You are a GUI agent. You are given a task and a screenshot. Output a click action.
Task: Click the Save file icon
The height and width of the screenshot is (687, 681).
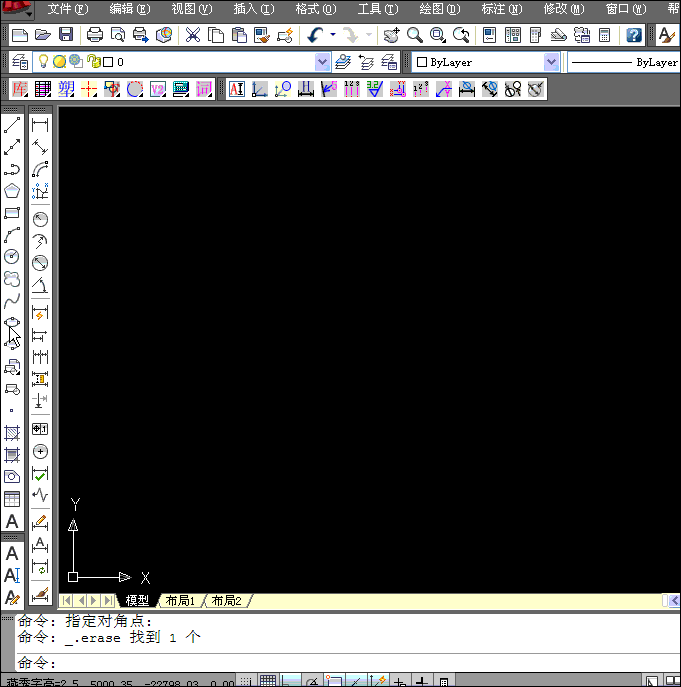tap(66, 35)
